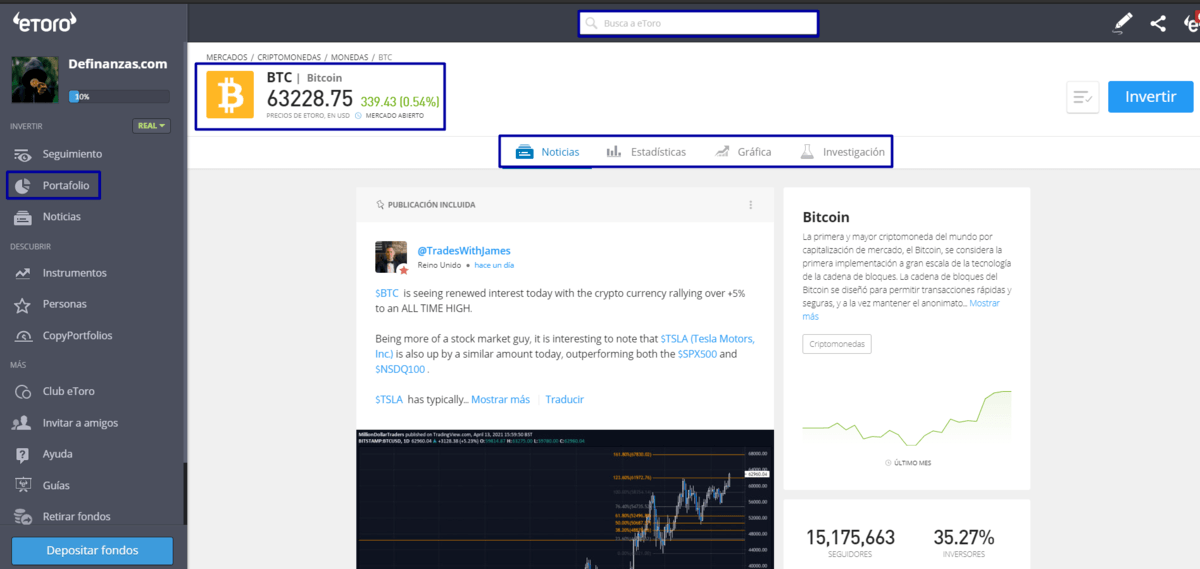Open the post options three-dot menu
1200x569 pixels.
751,205
